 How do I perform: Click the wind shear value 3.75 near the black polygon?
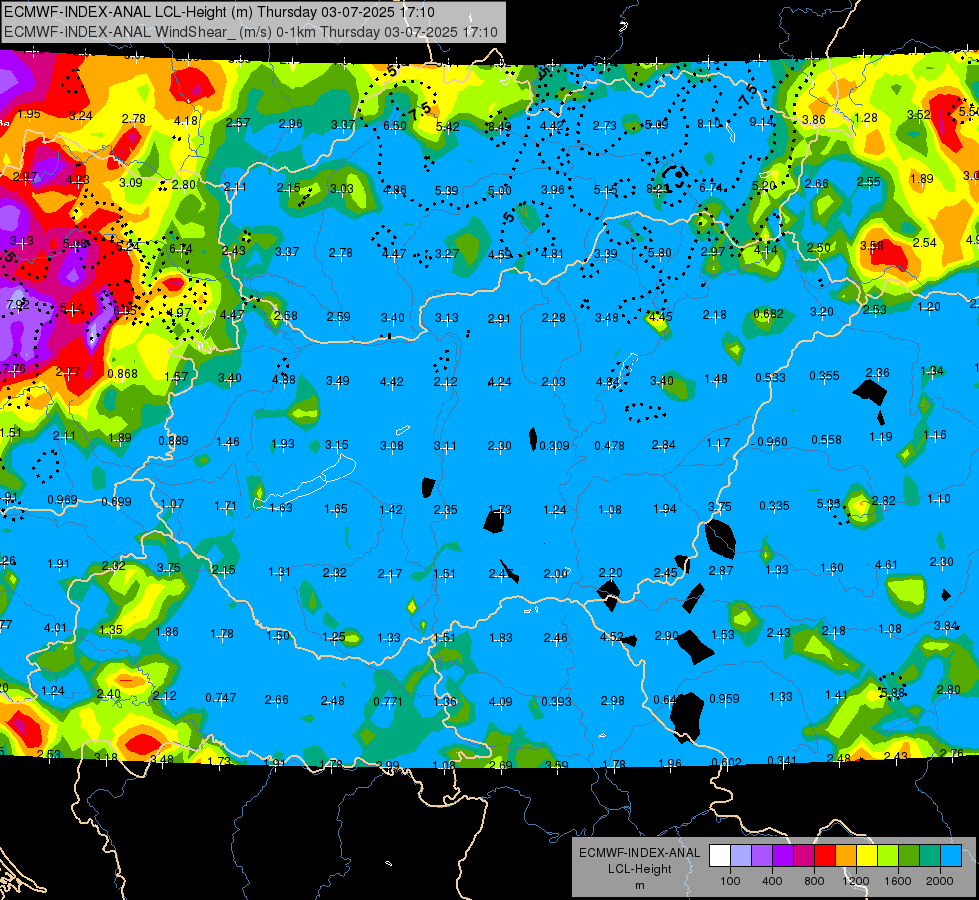coord(720,507)
